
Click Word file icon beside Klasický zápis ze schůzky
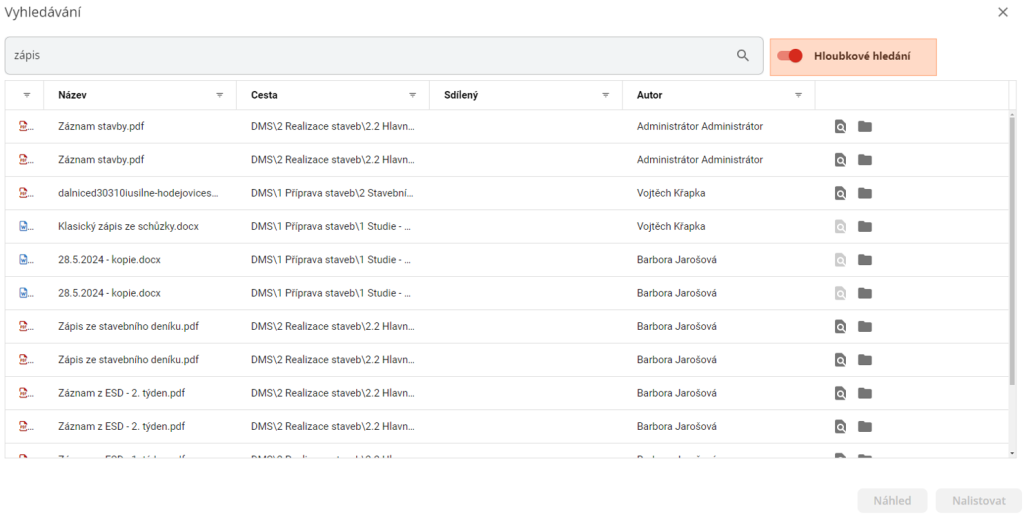pyautogui.click(x=26, y=227)
